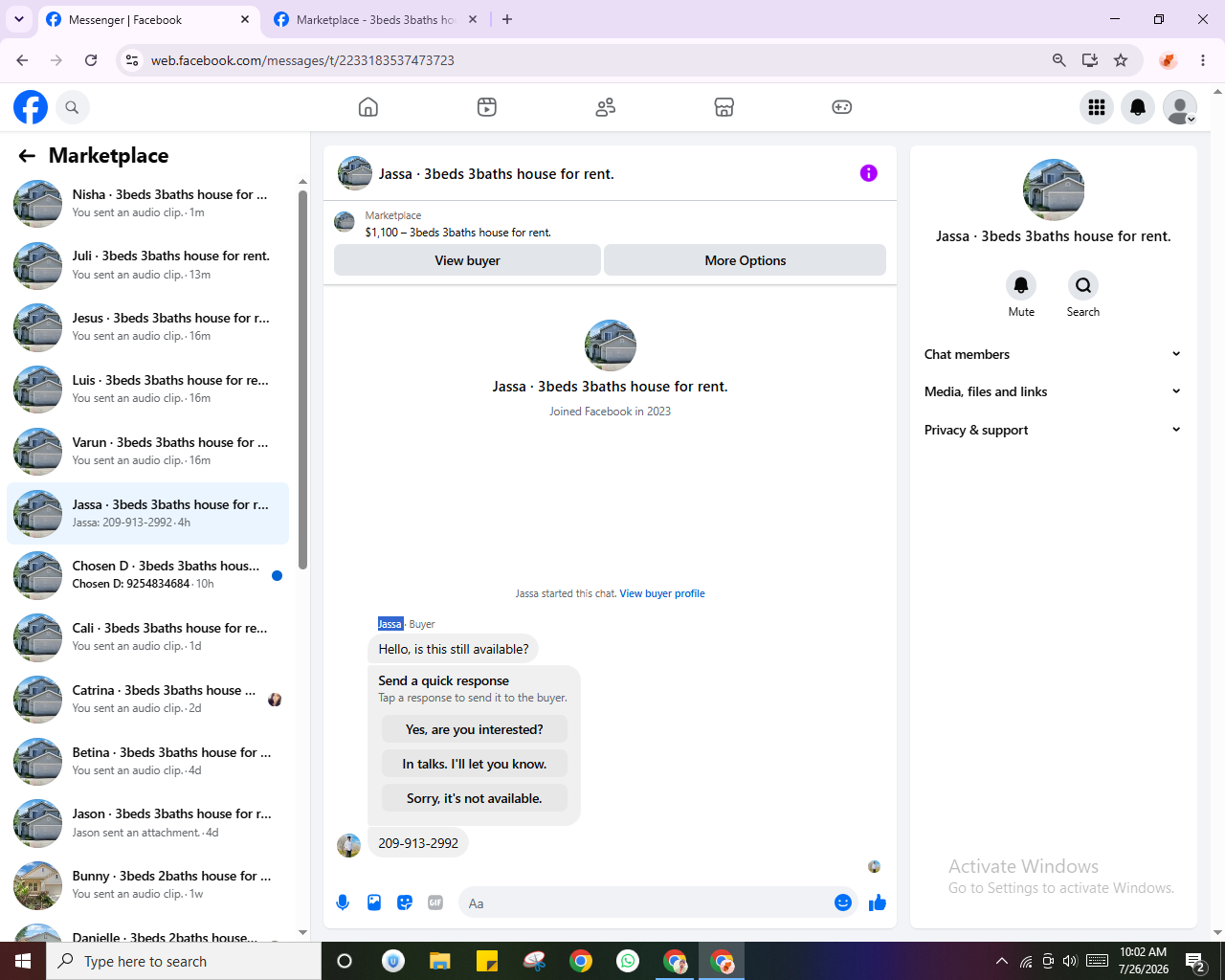
Task: Open the Facebook menu grid icon
Action: (1097, 107)
